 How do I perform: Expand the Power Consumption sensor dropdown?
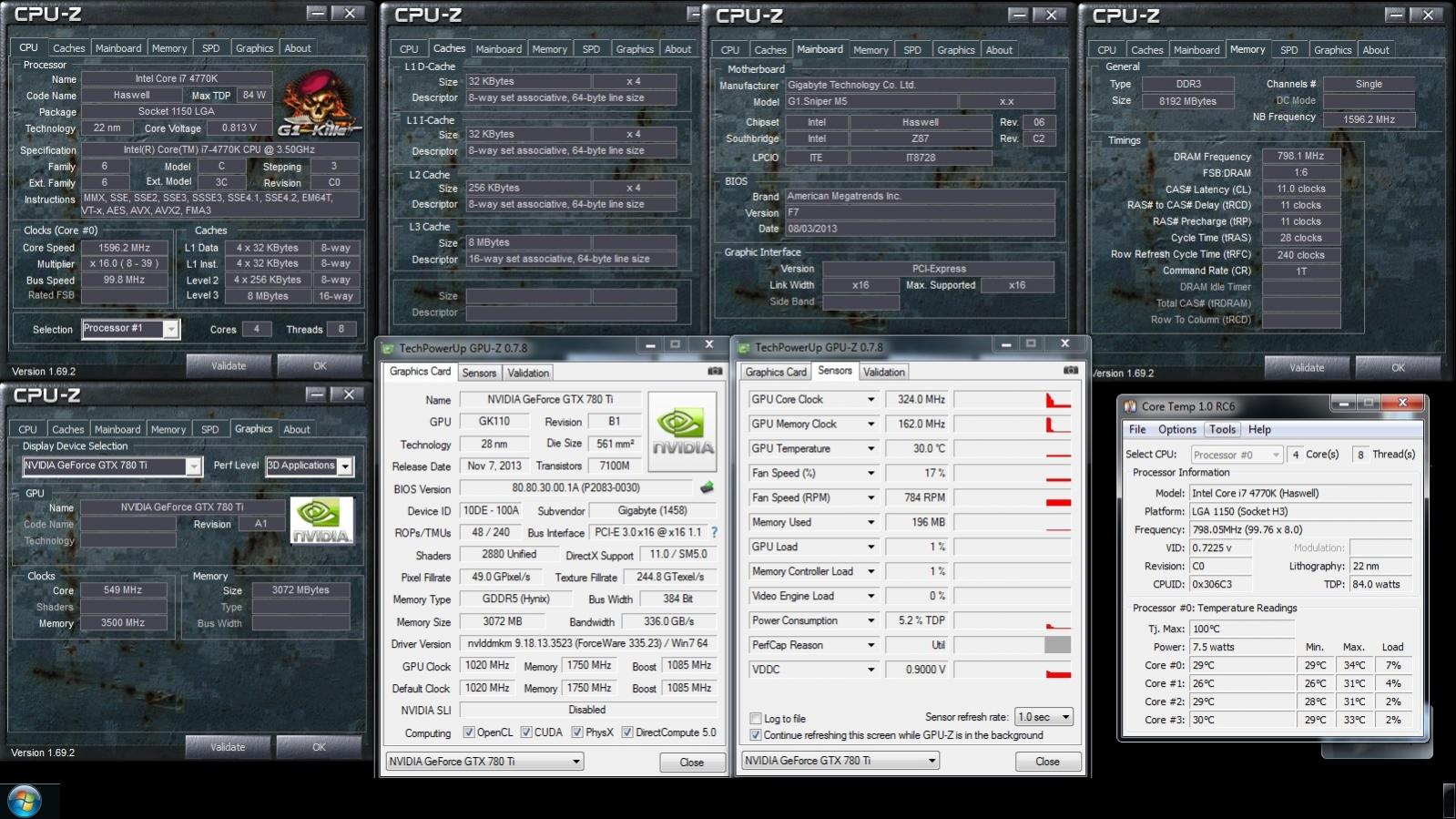871,621
